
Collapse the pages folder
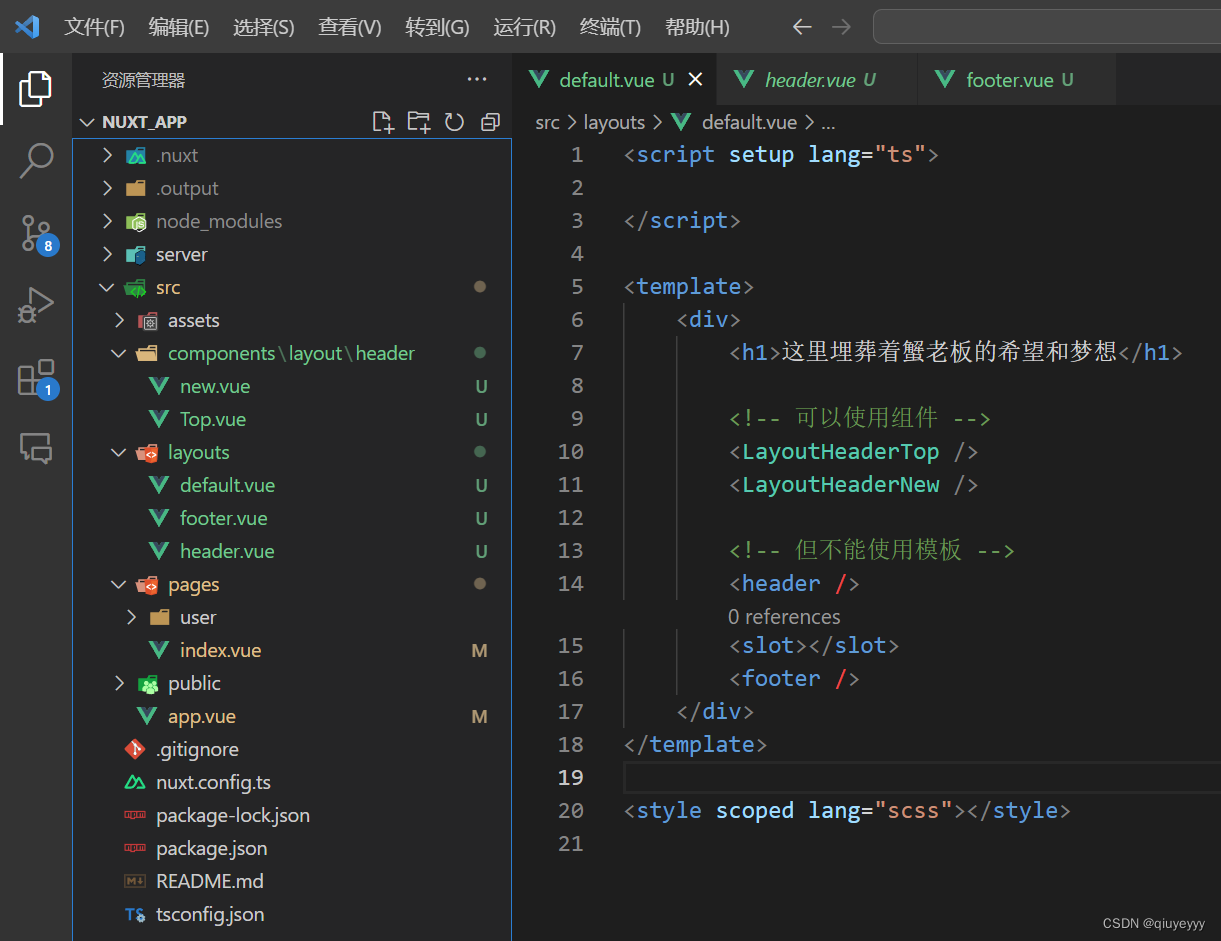pos(120,585)
